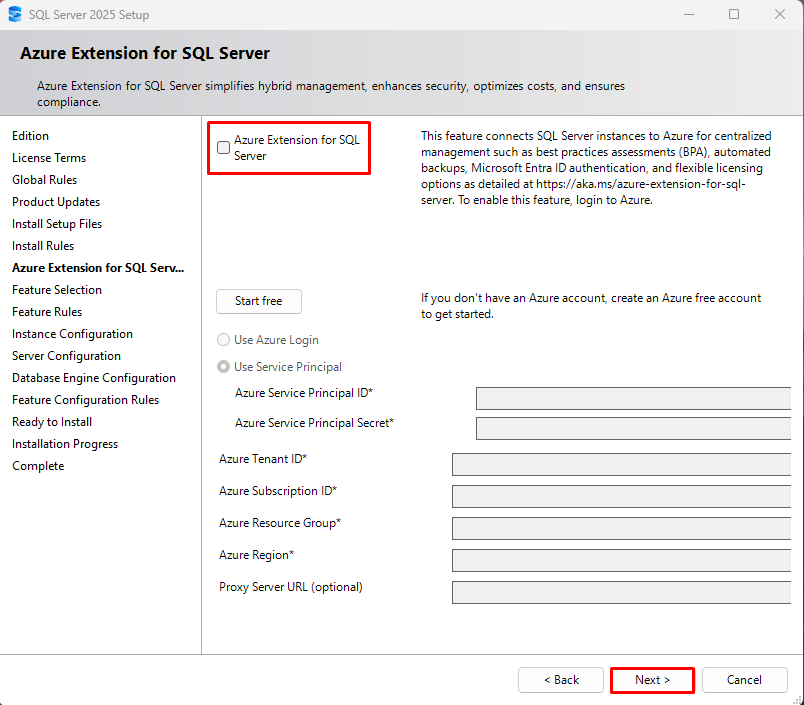The image size is (804, 705).
Task: Click the Proxy Server URL input field
Action: click(621, 592)
